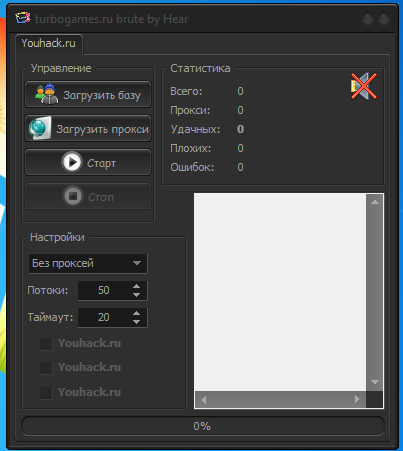Click the Загрузить прокси button

(88, 129)
